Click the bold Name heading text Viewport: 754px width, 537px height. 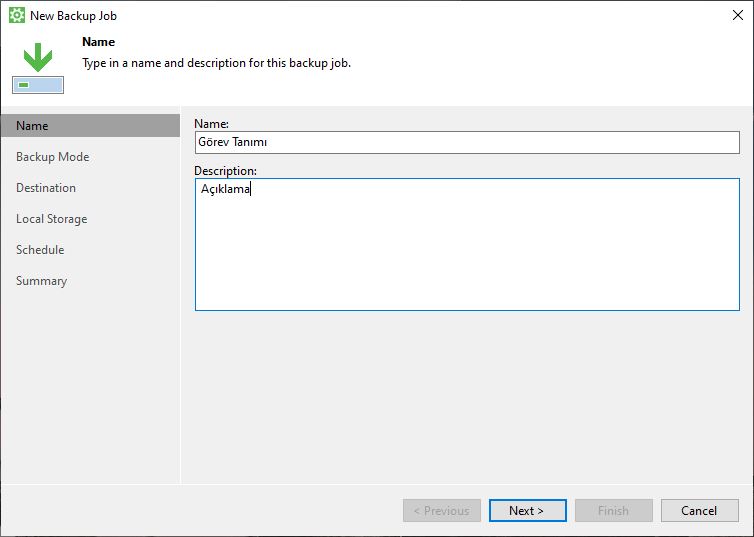click(99, 42)
